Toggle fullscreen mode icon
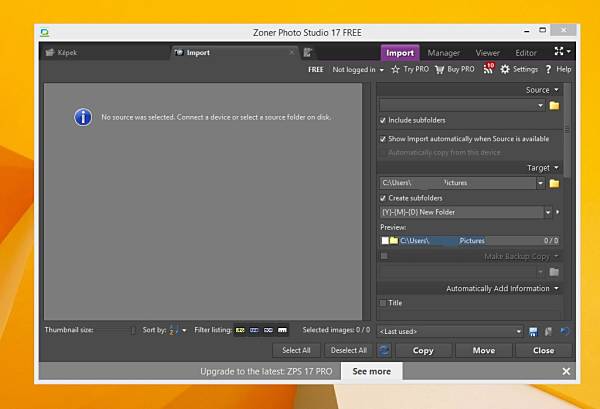This screenshot has width=600, height=409. click(559, 51)
